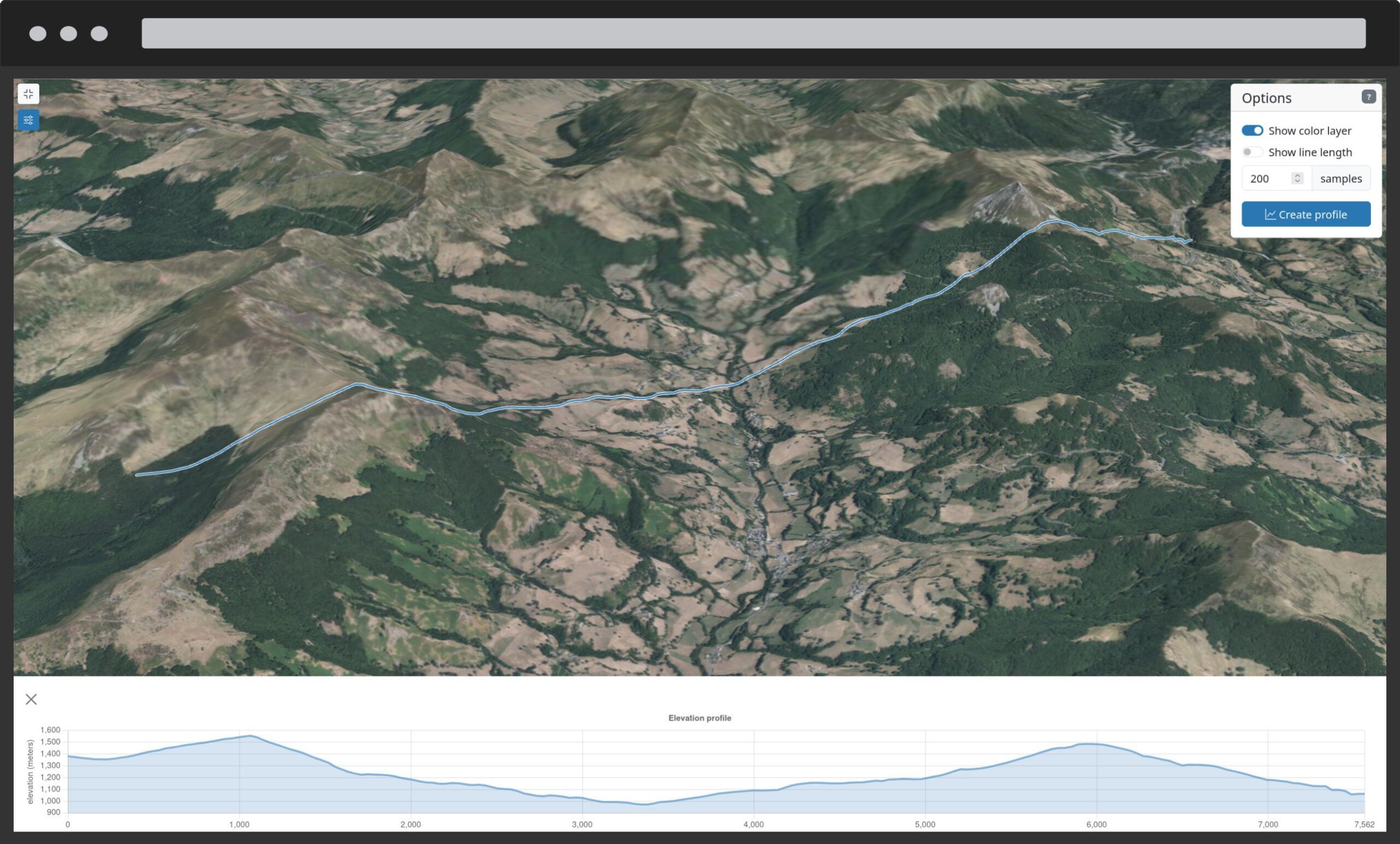Click the Show color layer toggle knob
1400x844 pixels.
(x=1259, y=130)
